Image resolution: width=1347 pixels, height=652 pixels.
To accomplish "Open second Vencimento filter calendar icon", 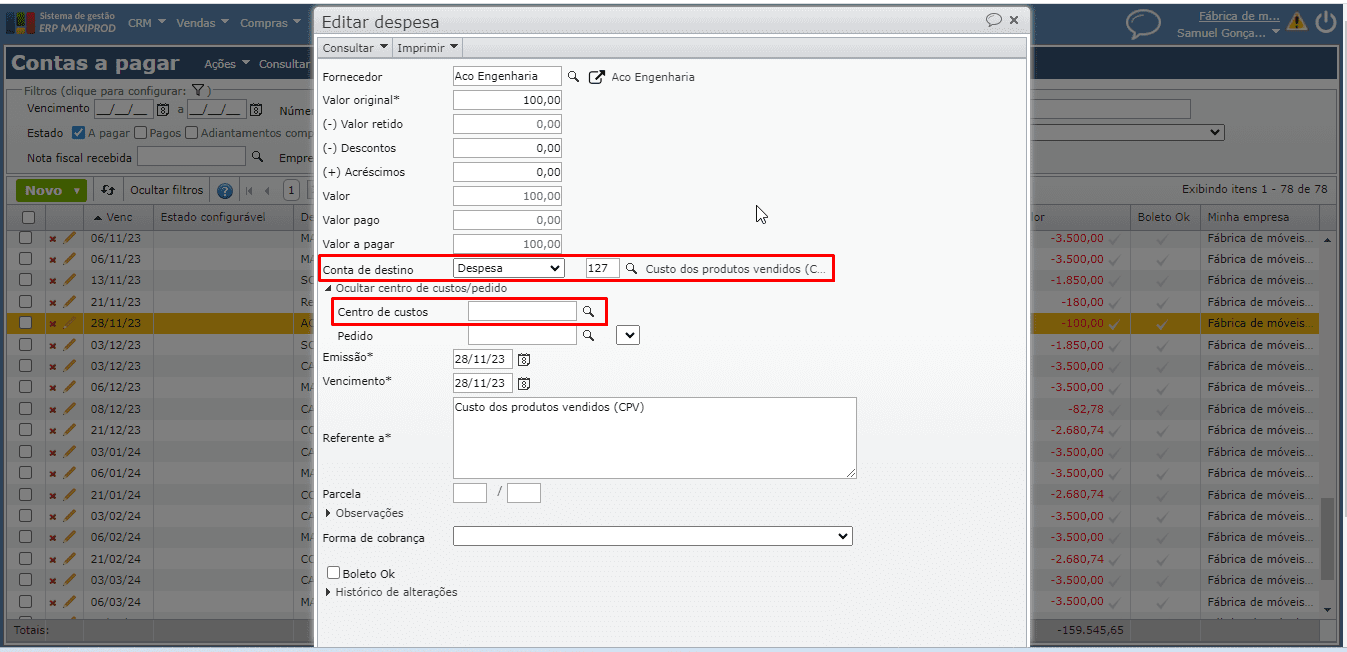I will coord(256,109).
